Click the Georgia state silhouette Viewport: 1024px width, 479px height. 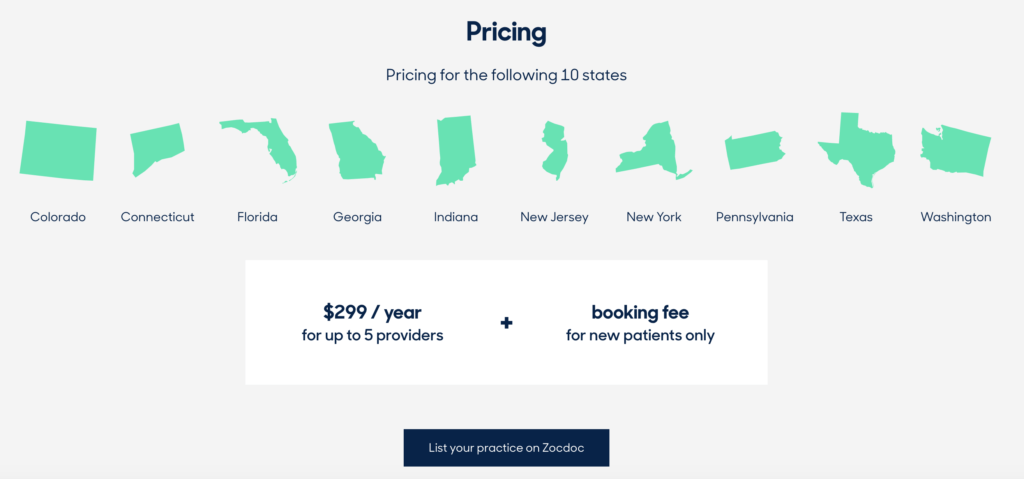[x=355, y=151]
